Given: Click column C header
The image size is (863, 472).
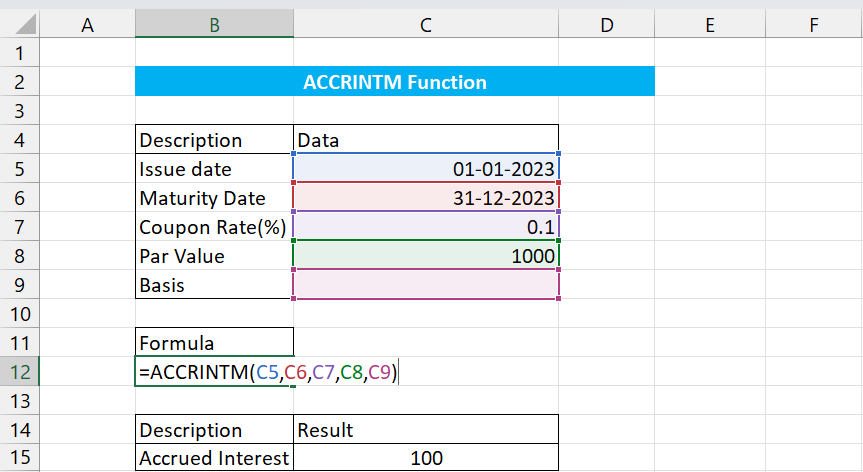Looking at the screenshot, I should [425, 26].
